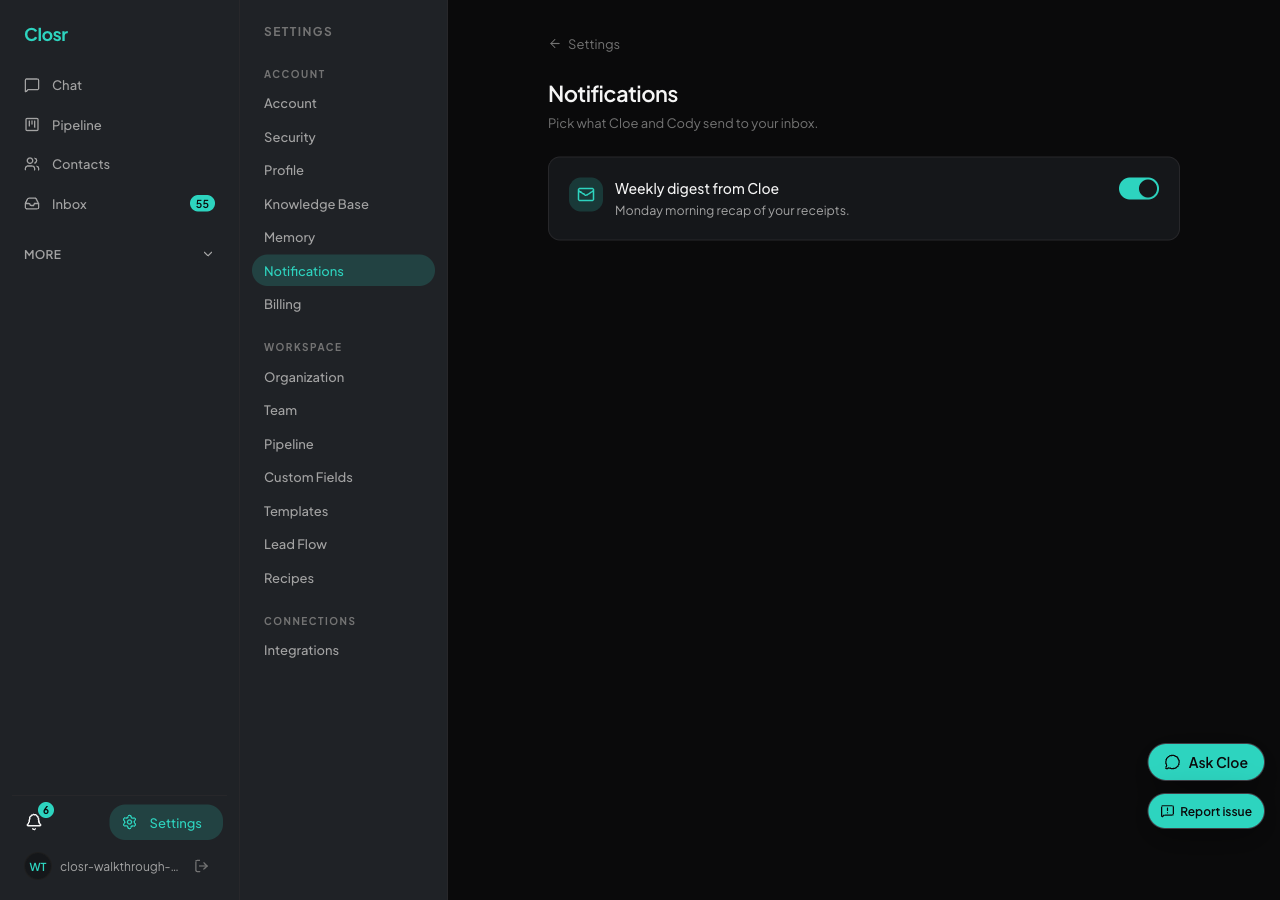Screen dimensions: 1280x900
Task: Open Profile settings page
Action: (x=343, y=170)
